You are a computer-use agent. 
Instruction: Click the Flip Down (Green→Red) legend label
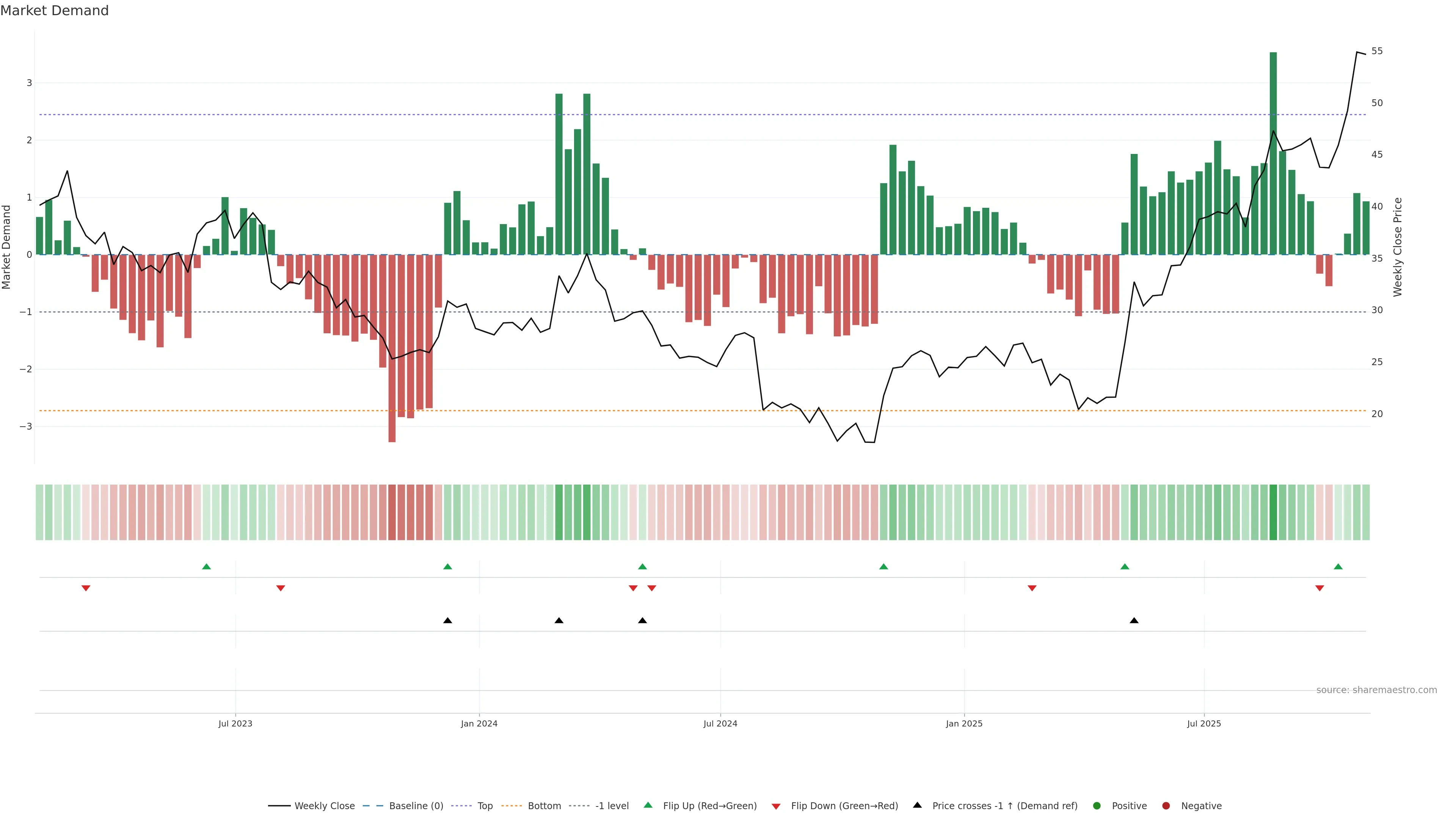[844, 806]
